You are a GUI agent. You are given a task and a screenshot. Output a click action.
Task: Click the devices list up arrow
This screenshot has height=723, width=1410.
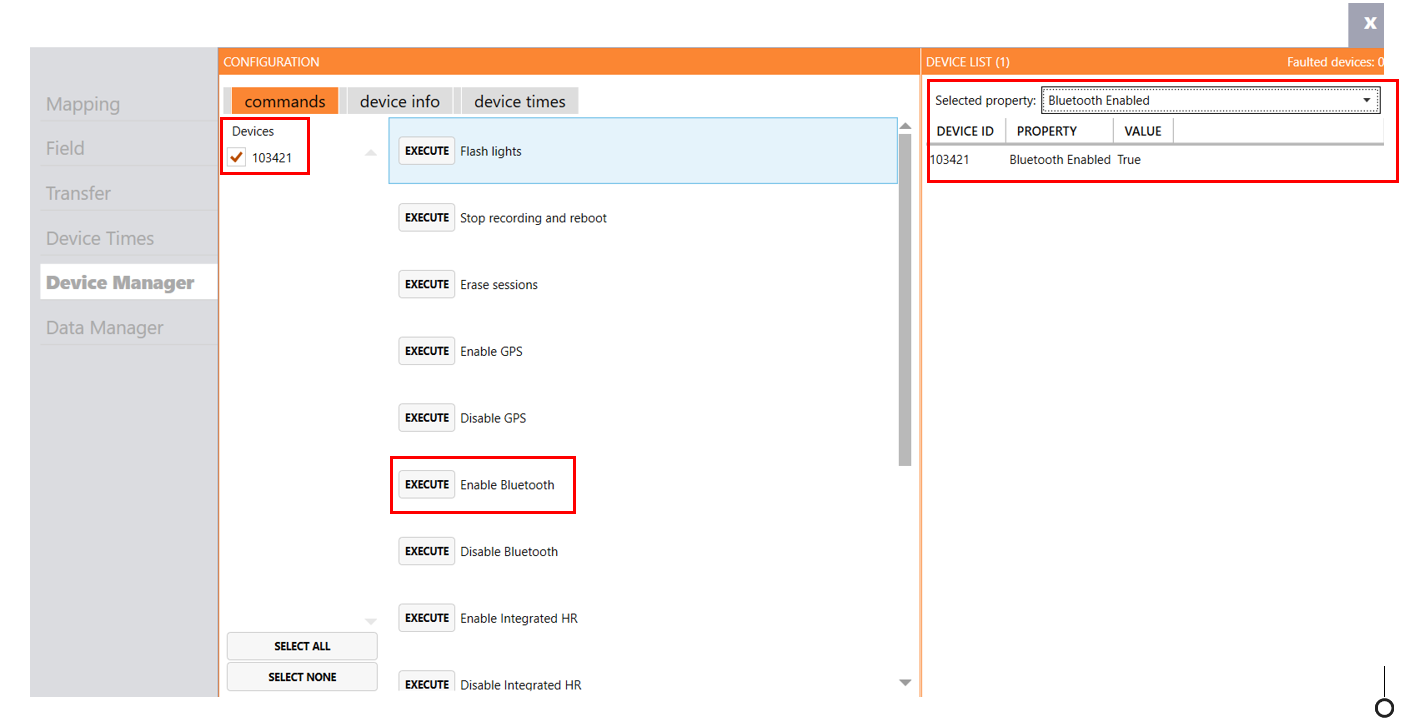(x=371, y=153)
